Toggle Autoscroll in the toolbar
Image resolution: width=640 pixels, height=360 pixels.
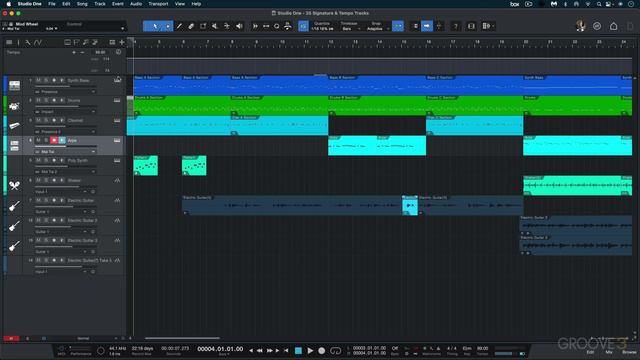427,26
